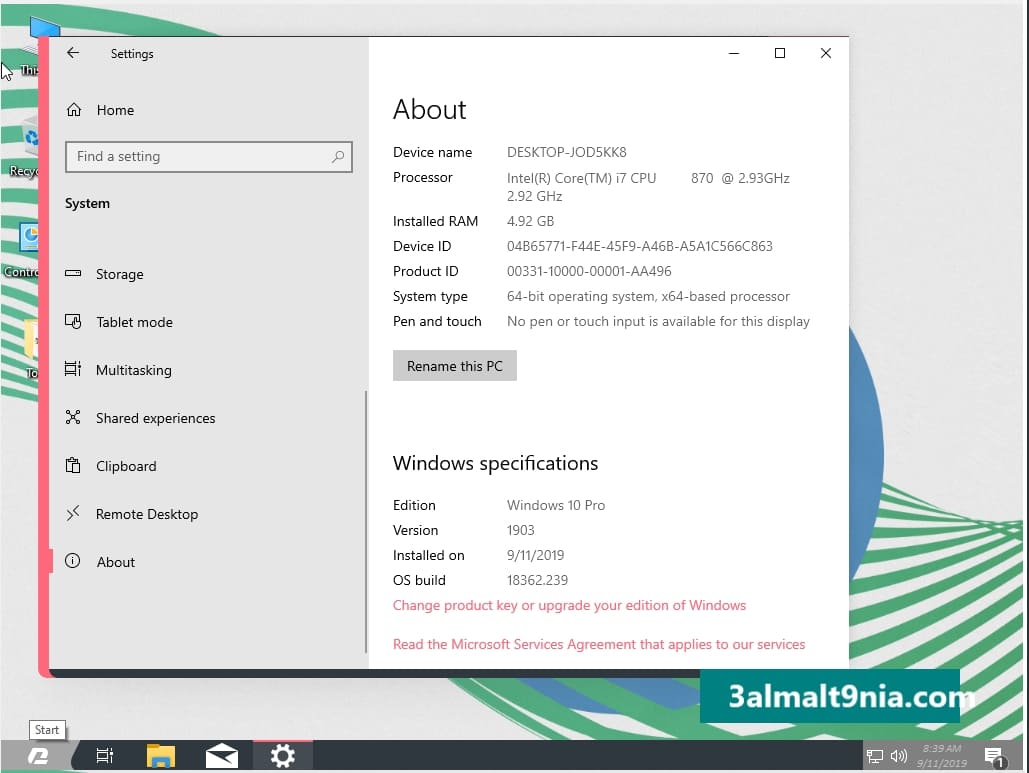Select the Installed RAM value 4.92 GB
This screenshot has height=773, width=1029.
pos(530,221)
